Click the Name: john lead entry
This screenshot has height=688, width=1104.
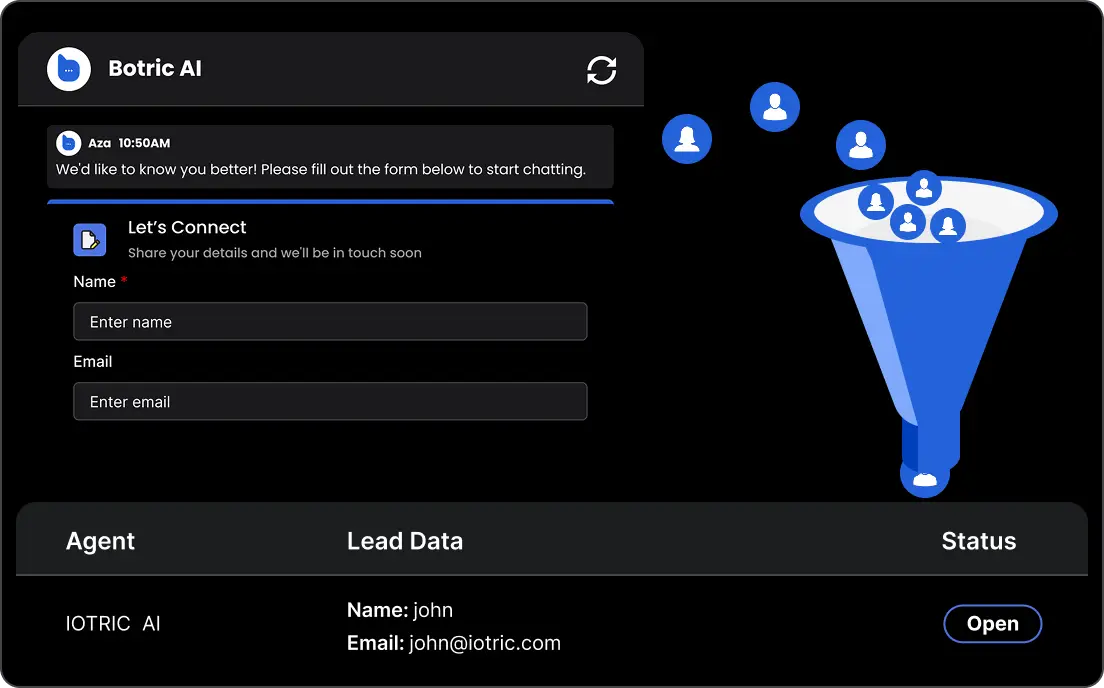pyautogui.click(x=400, y=610)
